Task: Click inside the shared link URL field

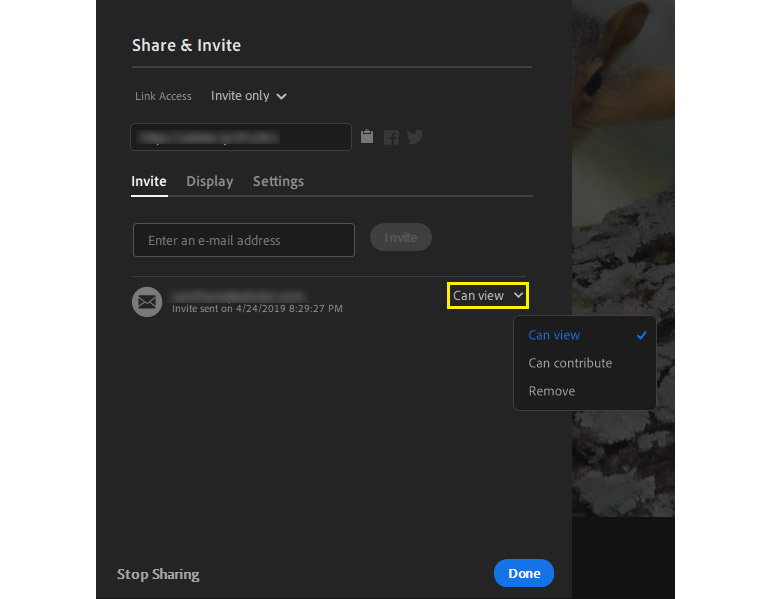Action: tap(240, 137)
